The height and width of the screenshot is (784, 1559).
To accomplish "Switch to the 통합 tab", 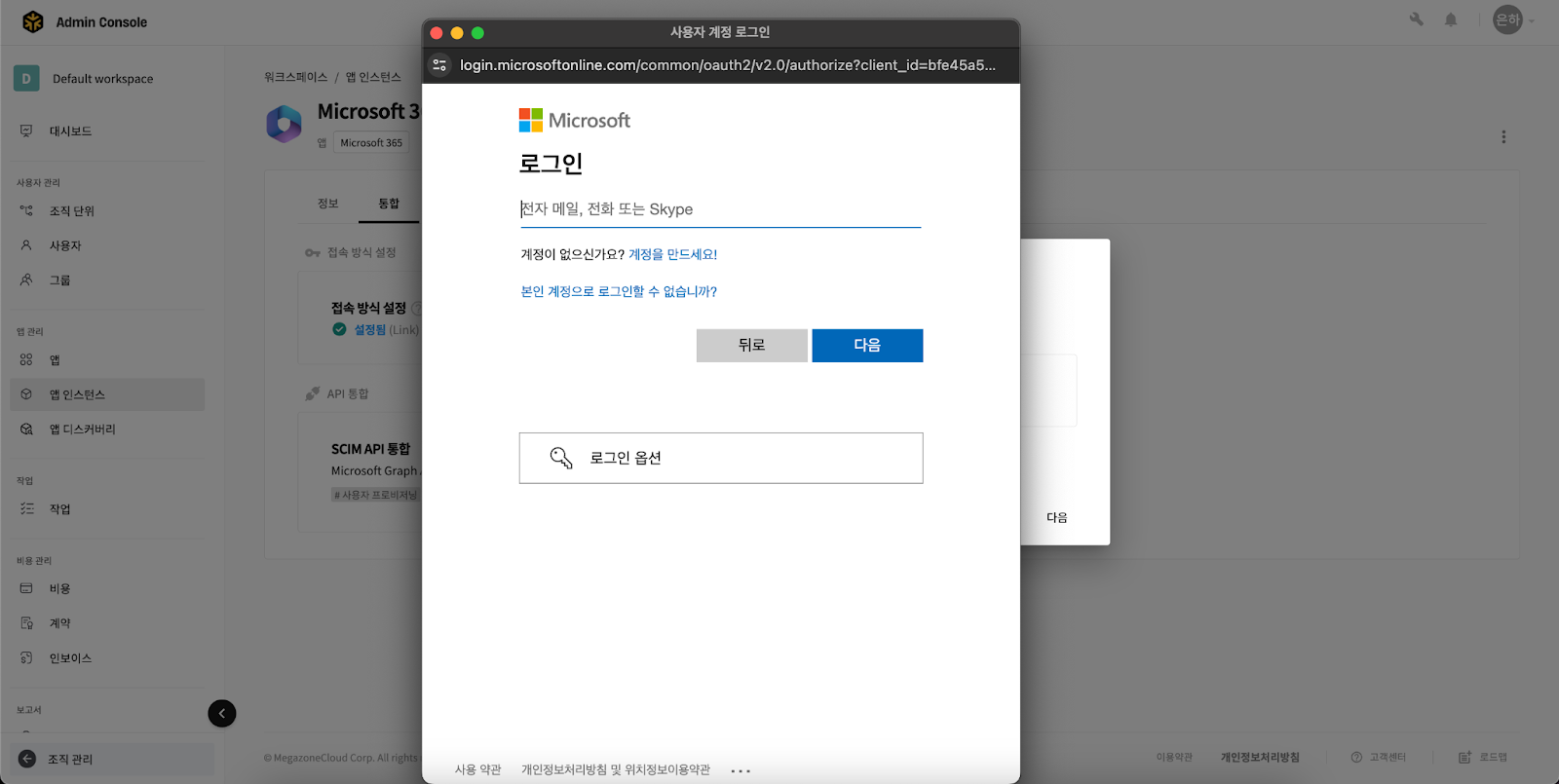I will 389,204.
